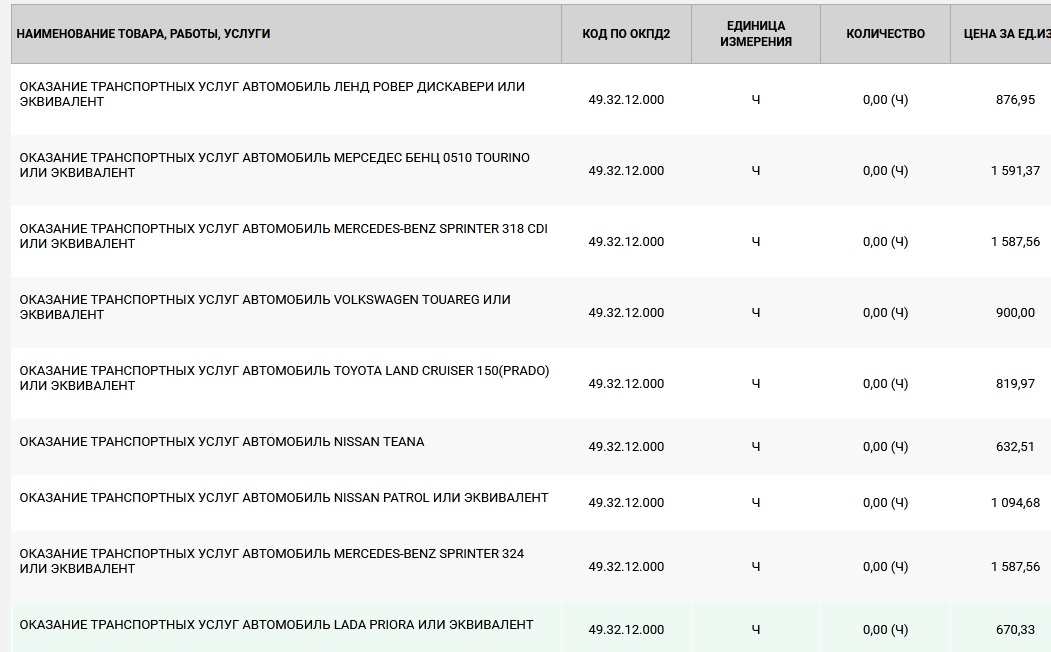The image size is (1051, 652).
Task: Click OKPD2 code in Sprinter 324 row
Action: pyautogui.click(x=626, y=567)
